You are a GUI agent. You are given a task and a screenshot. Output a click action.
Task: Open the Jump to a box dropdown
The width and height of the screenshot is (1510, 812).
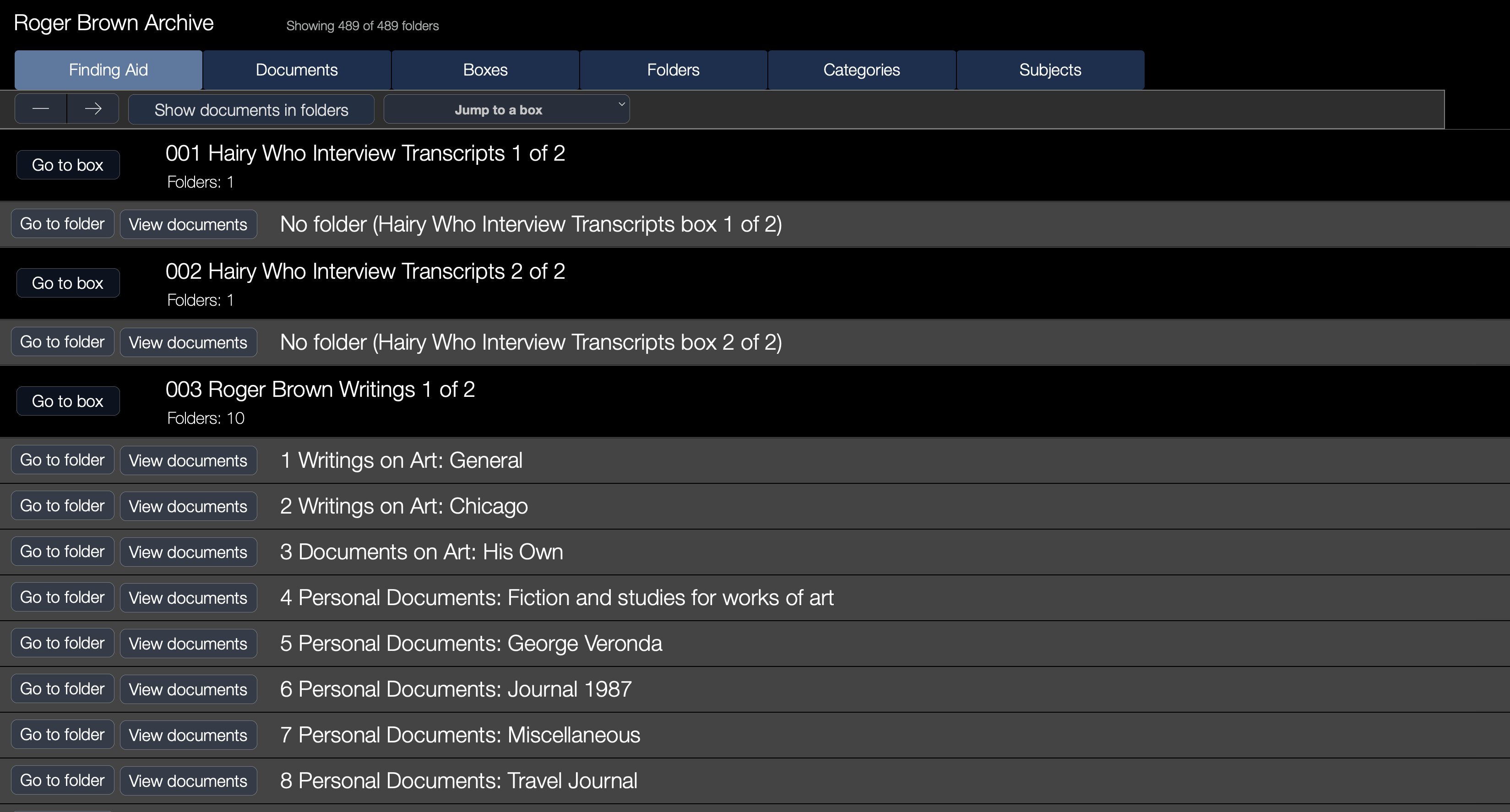tap(506, 109)
